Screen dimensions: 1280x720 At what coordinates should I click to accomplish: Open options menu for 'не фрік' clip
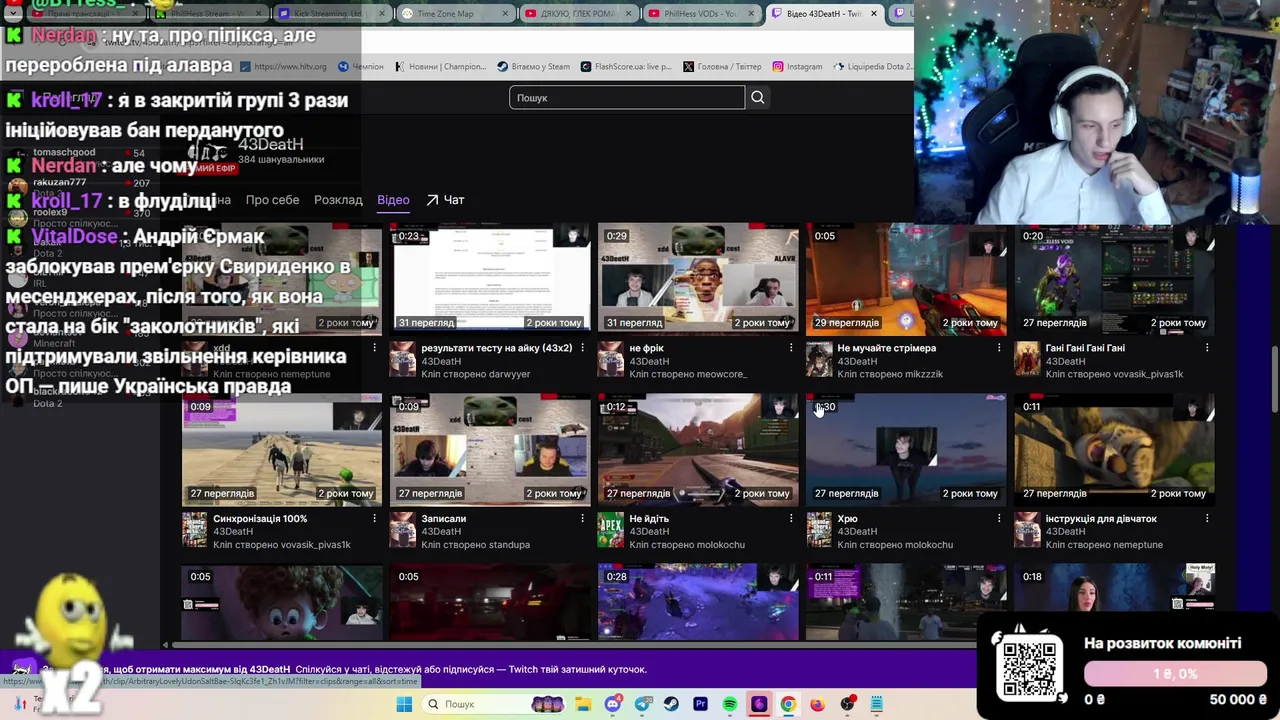(791, 348)
